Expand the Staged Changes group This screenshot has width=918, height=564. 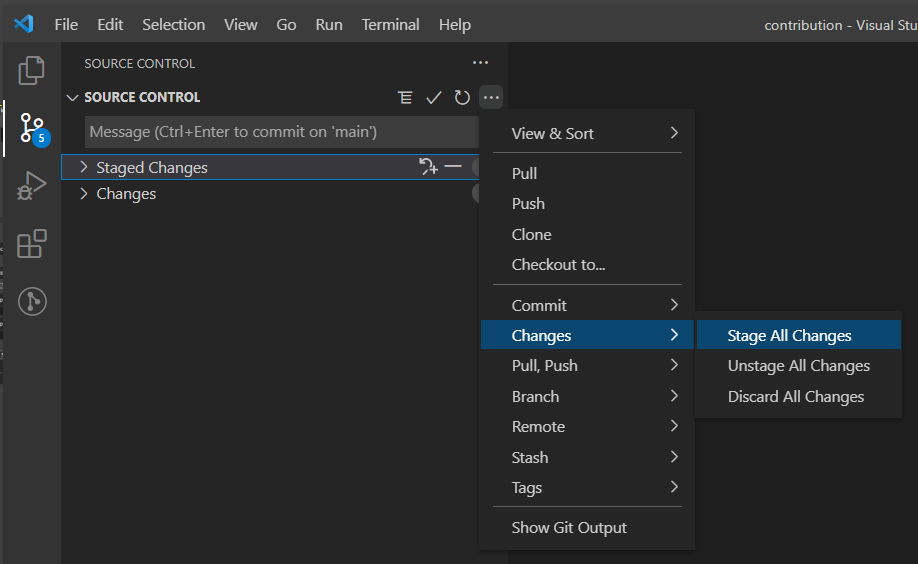click(84, 168)
